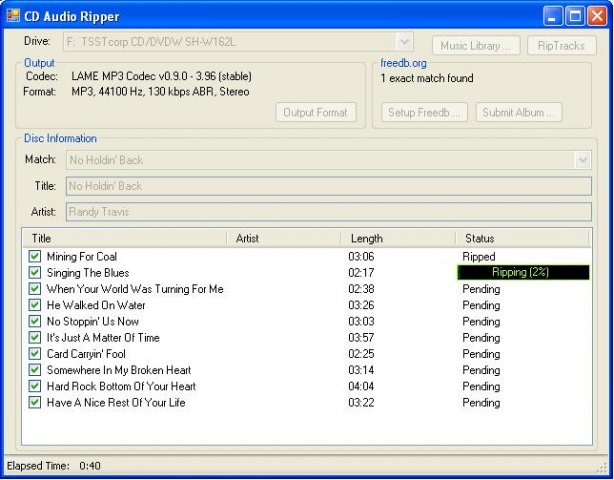
Task: Select the He Walked On Water title
Action: (x=96, y=305)
